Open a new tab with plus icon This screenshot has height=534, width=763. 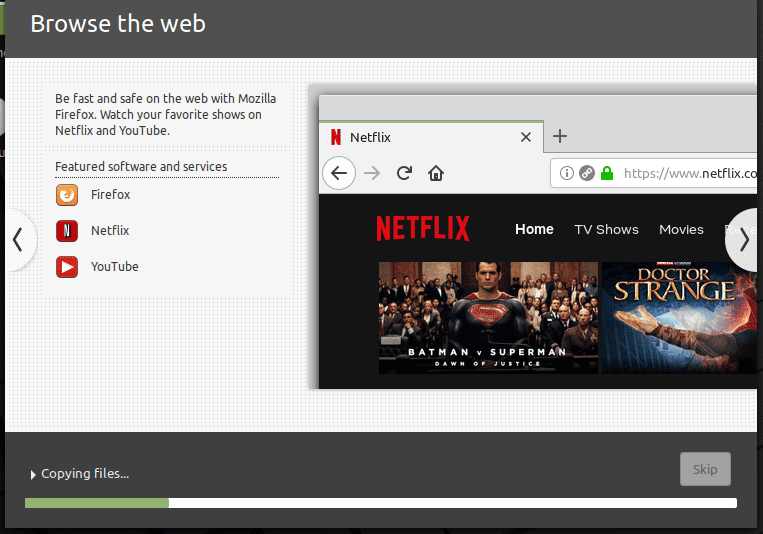[x=560, y=136]
